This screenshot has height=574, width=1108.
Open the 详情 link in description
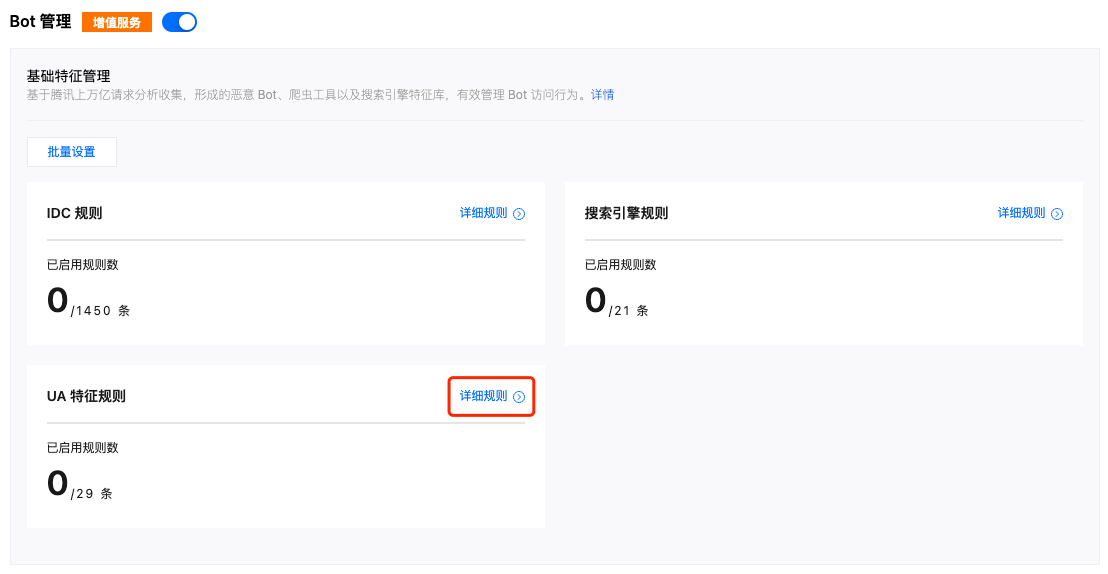[602, 95]
